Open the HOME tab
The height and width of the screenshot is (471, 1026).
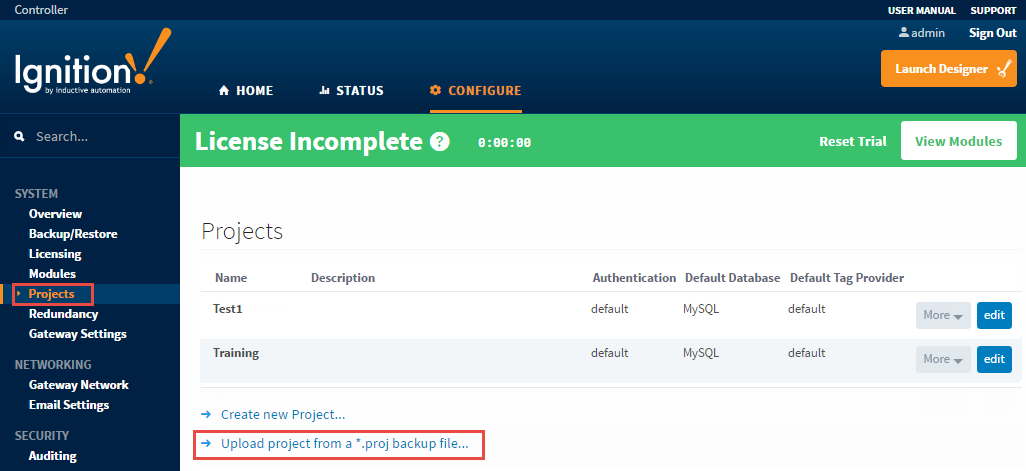point(246,91)
